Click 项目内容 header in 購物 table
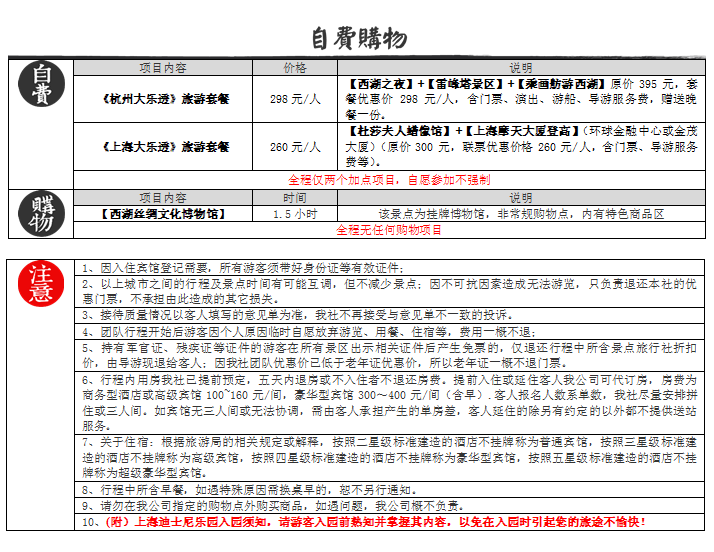 click(163, 198)
